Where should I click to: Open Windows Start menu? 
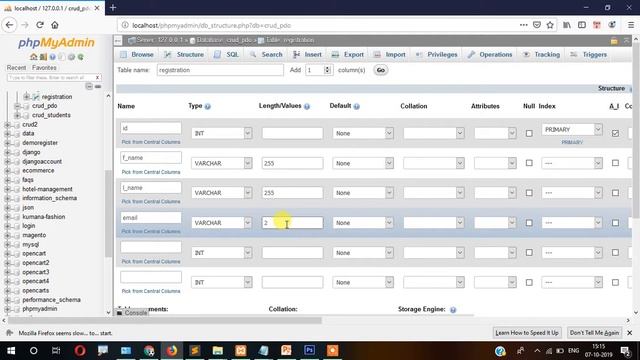tap(11, 351)
